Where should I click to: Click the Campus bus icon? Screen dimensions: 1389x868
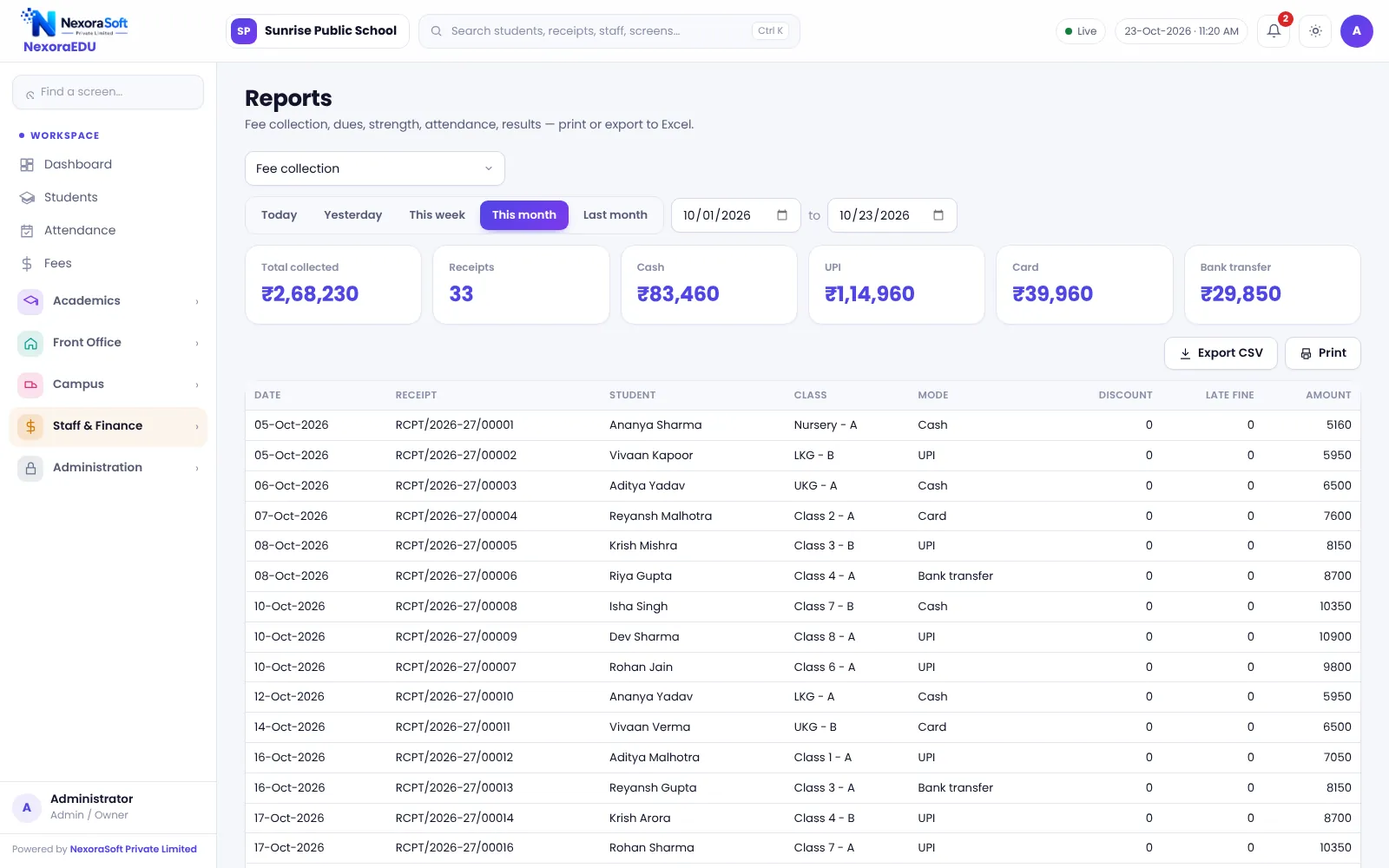(30, 385)
